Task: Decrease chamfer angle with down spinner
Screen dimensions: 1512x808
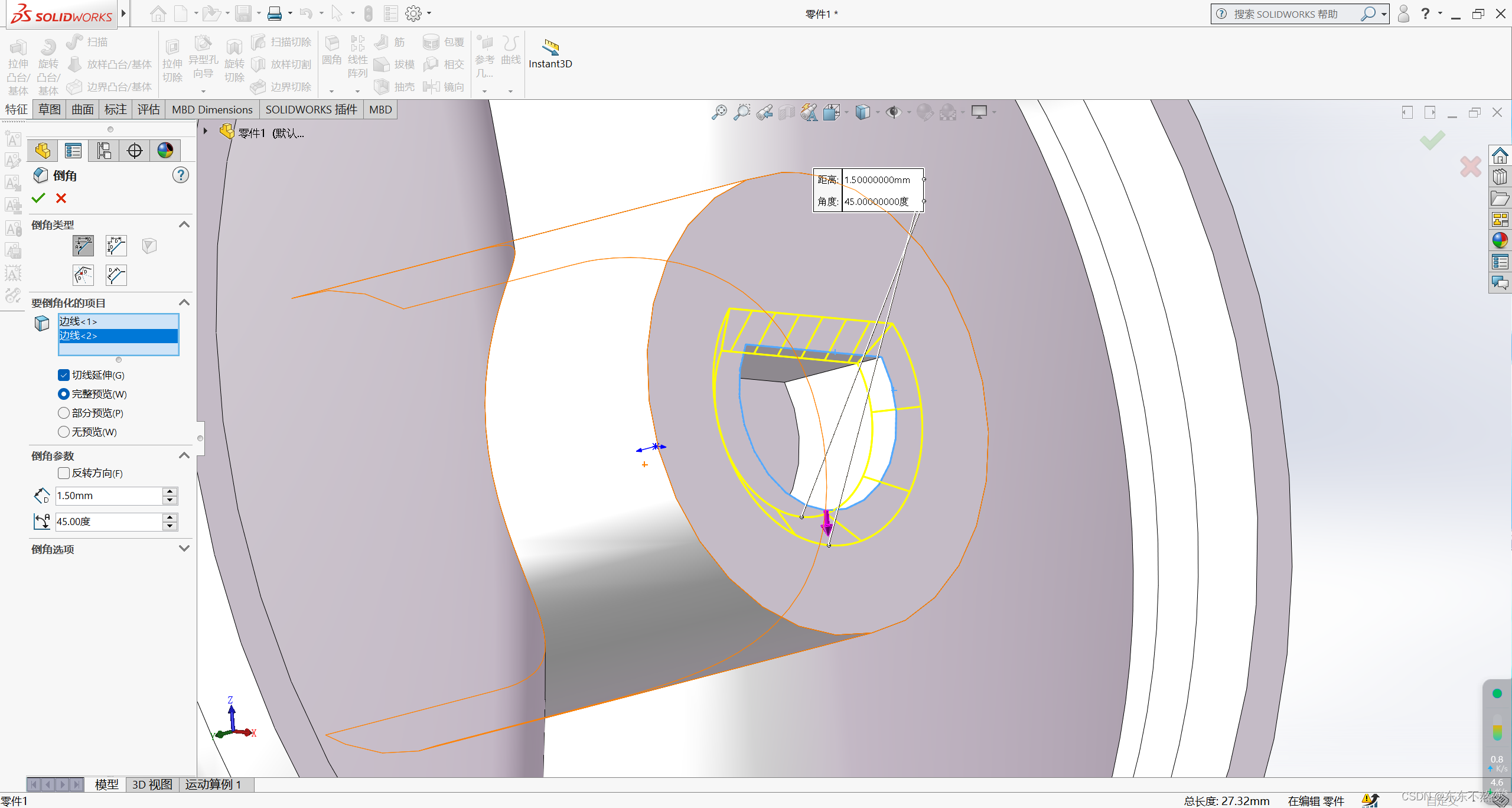Action: pyautogui.click(x=170, y=526)
